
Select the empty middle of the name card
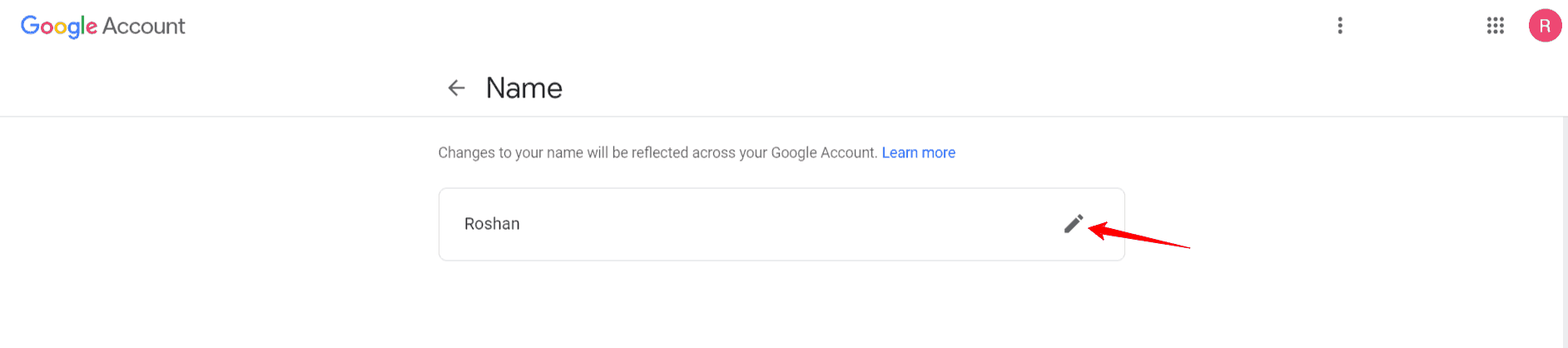[781, 224]
